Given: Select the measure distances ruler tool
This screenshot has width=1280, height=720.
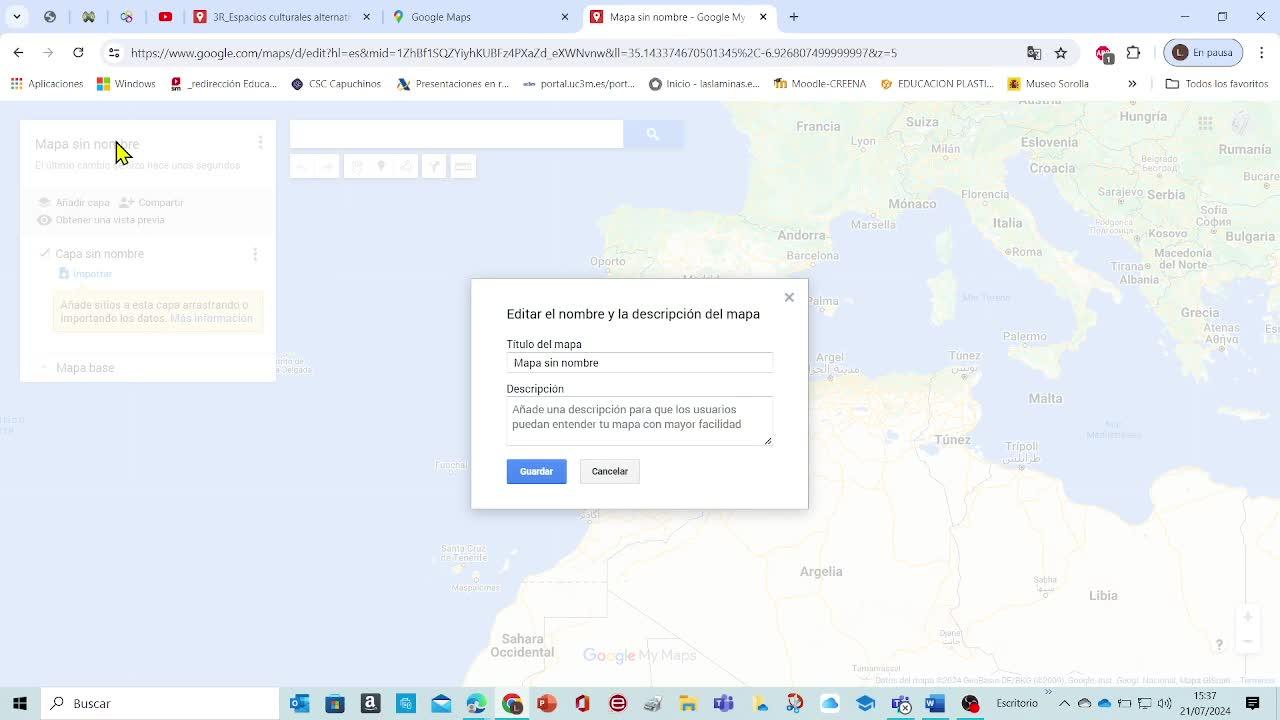Looking at the screenshot, I should tap(463, 167).
